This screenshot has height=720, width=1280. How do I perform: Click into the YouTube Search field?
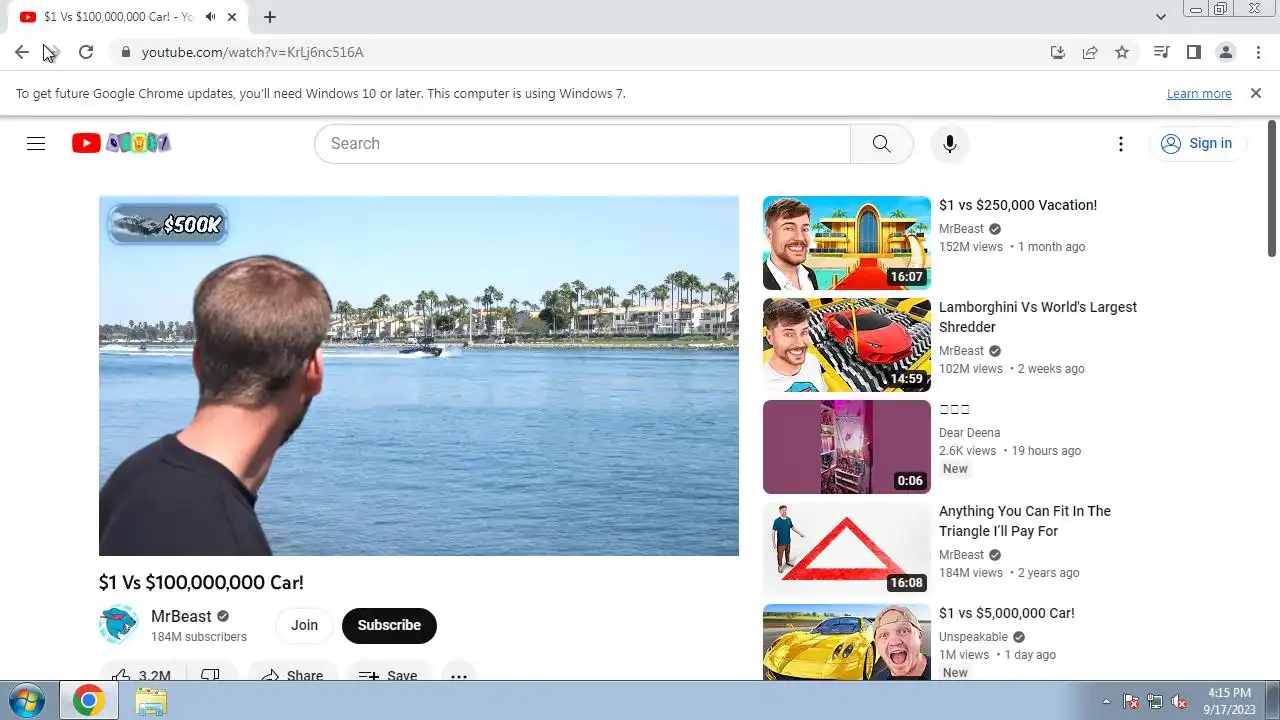click(583, 143)
